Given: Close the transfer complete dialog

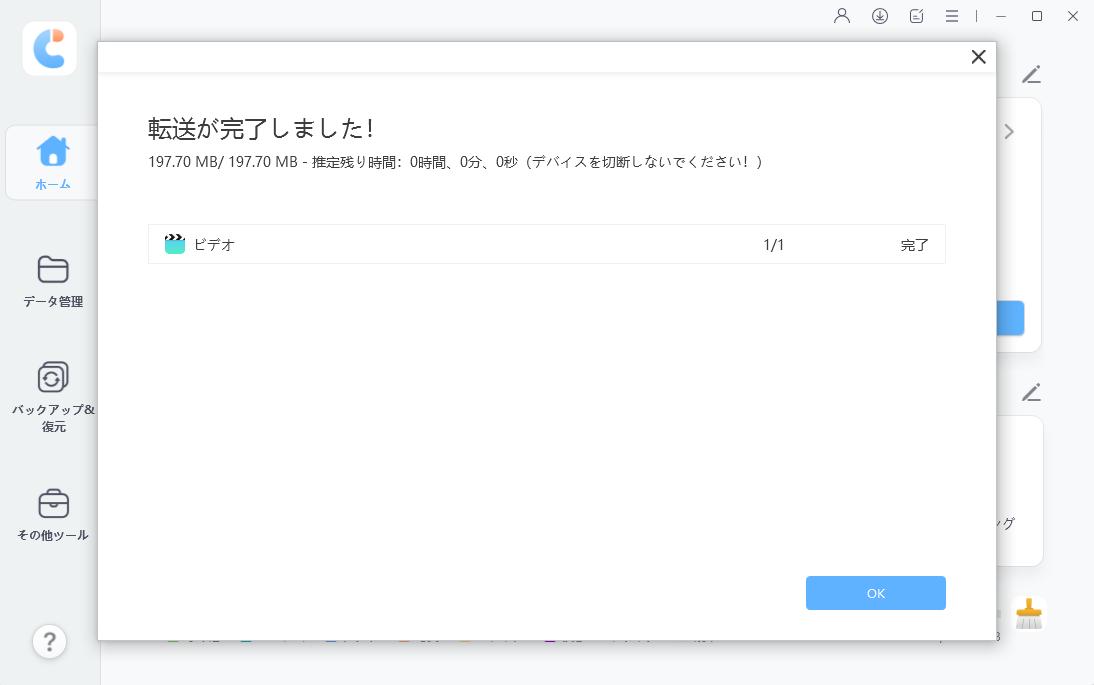Looking at the screenshot, I should coord(978,57).
